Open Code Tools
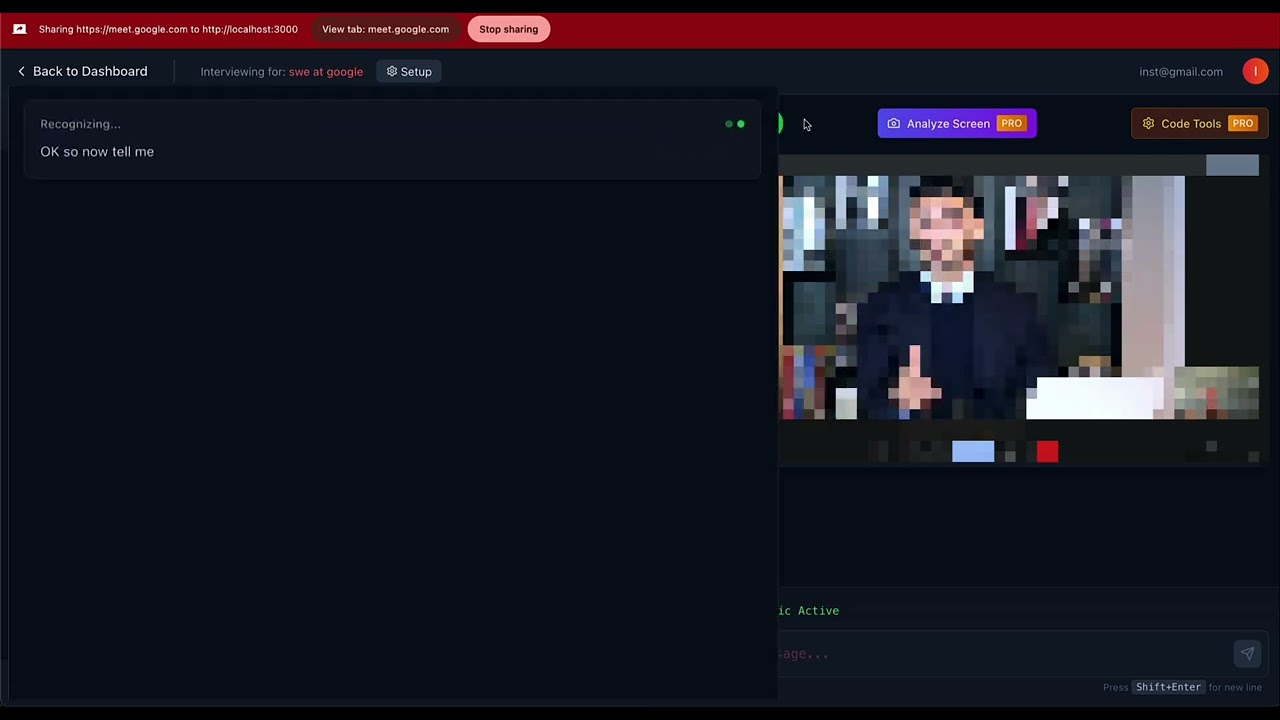Viewport: 1280px width, 720px height. tap(1199, 123)
